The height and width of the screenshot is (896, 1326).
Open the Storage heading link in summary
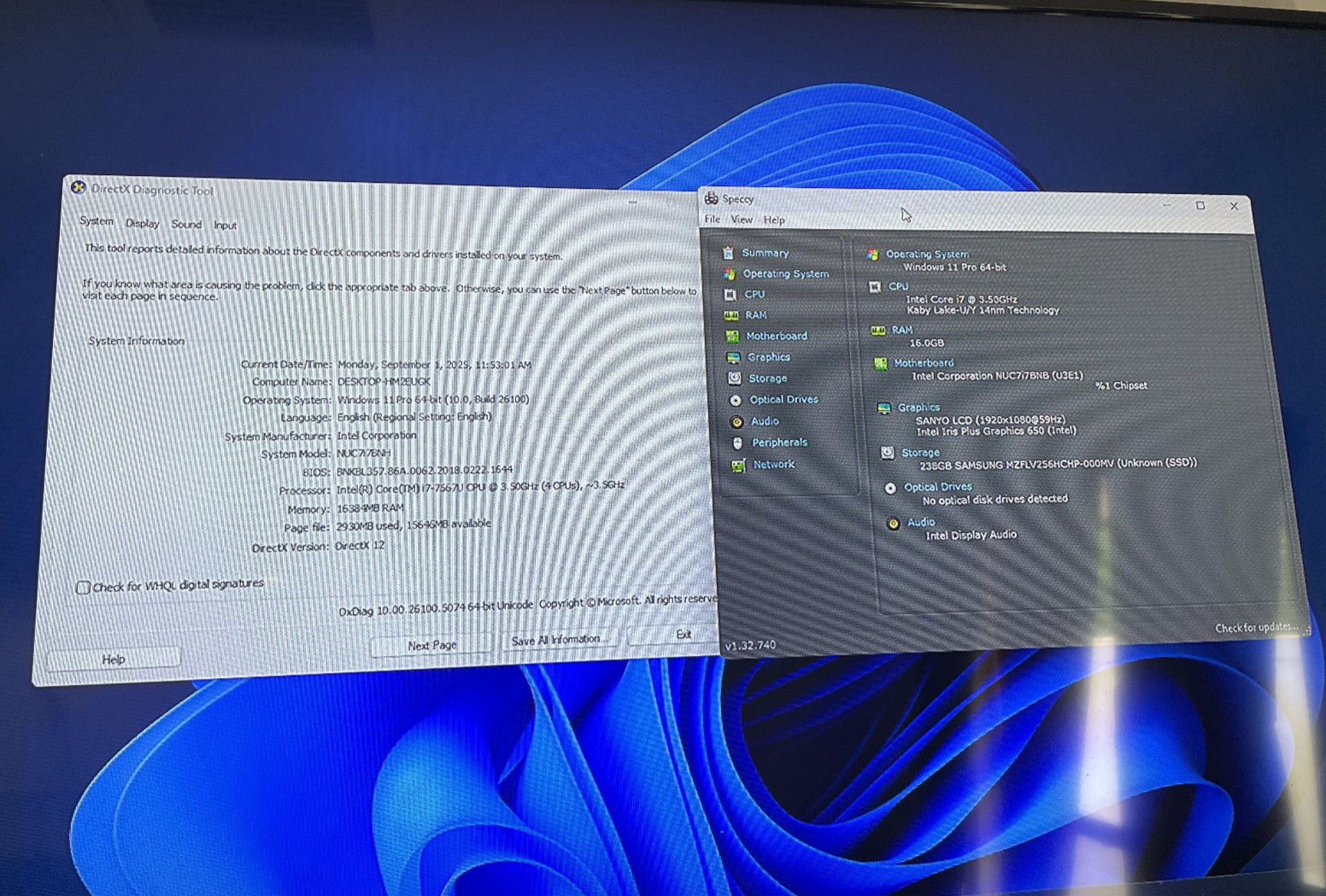pos(920,453)
